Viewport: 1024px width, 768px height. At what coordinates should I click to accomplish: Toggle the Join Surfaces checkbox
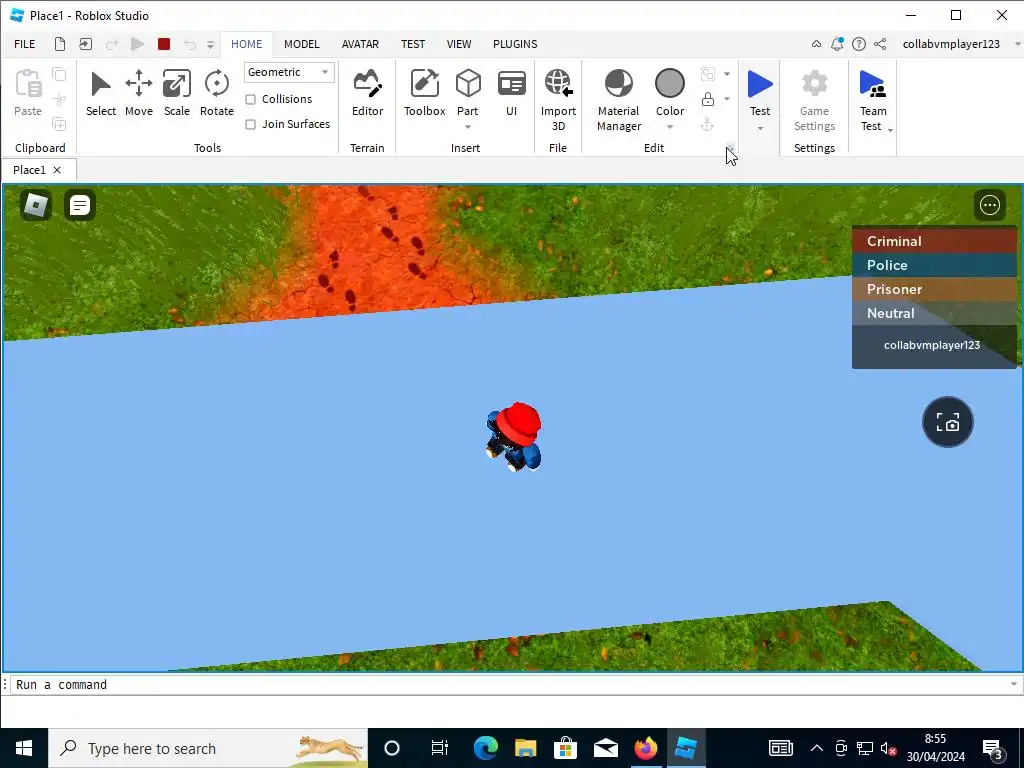(x=250, y=124)
